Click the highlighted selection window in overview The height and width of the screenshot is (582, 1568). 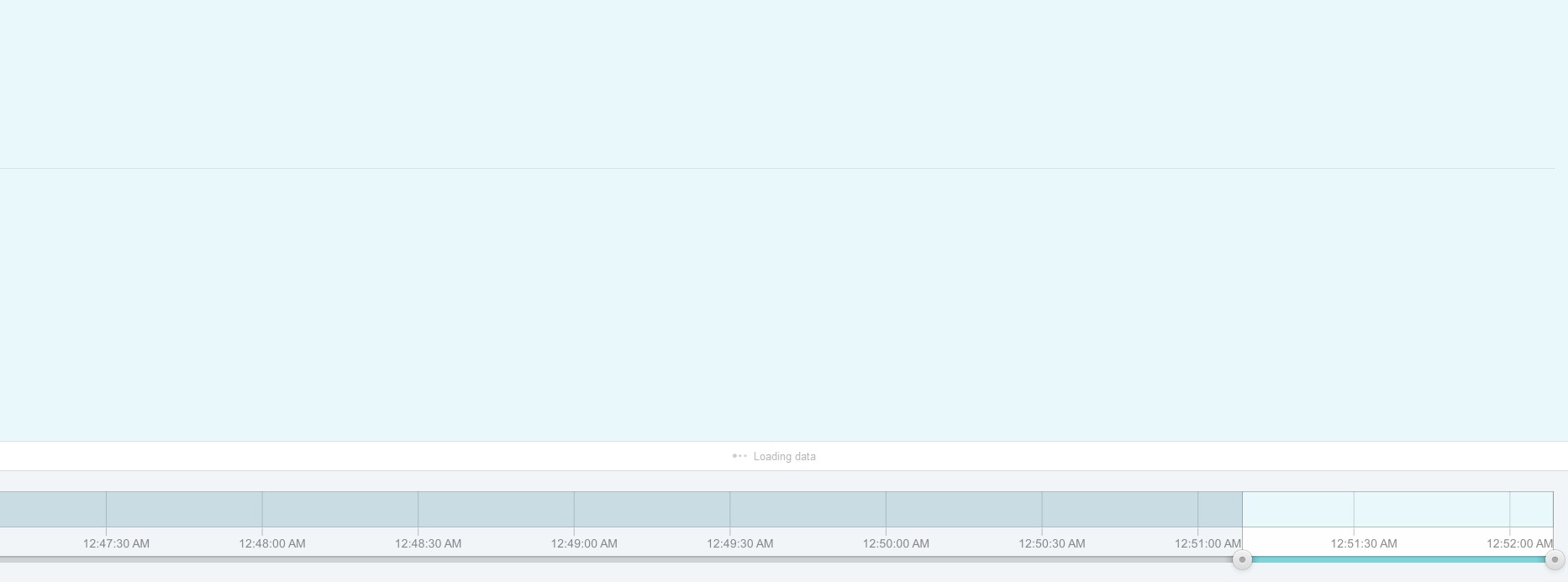(1397, 510)
